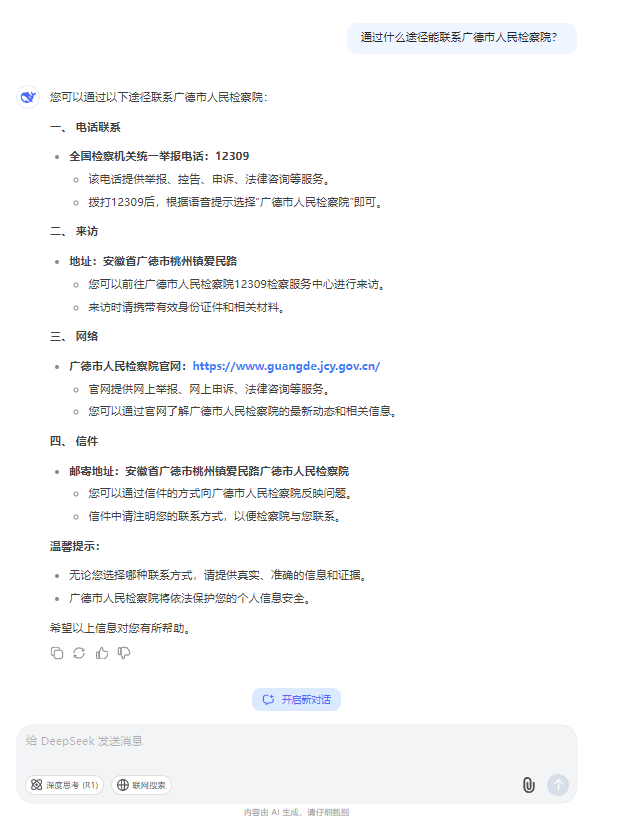Click line 广德市人民检察院将依法保护您的个人信息安全
This screenshot has height=818, width=629.
pyautogui.click(x=190, y=598)
